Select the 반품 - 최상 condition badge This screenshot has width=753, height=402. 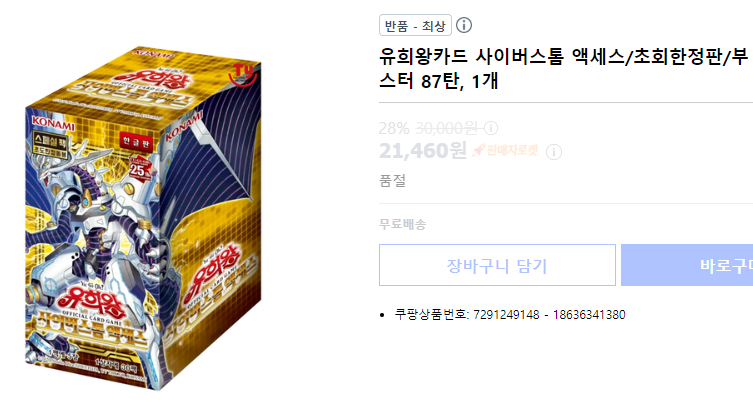(x=415, y=25)
